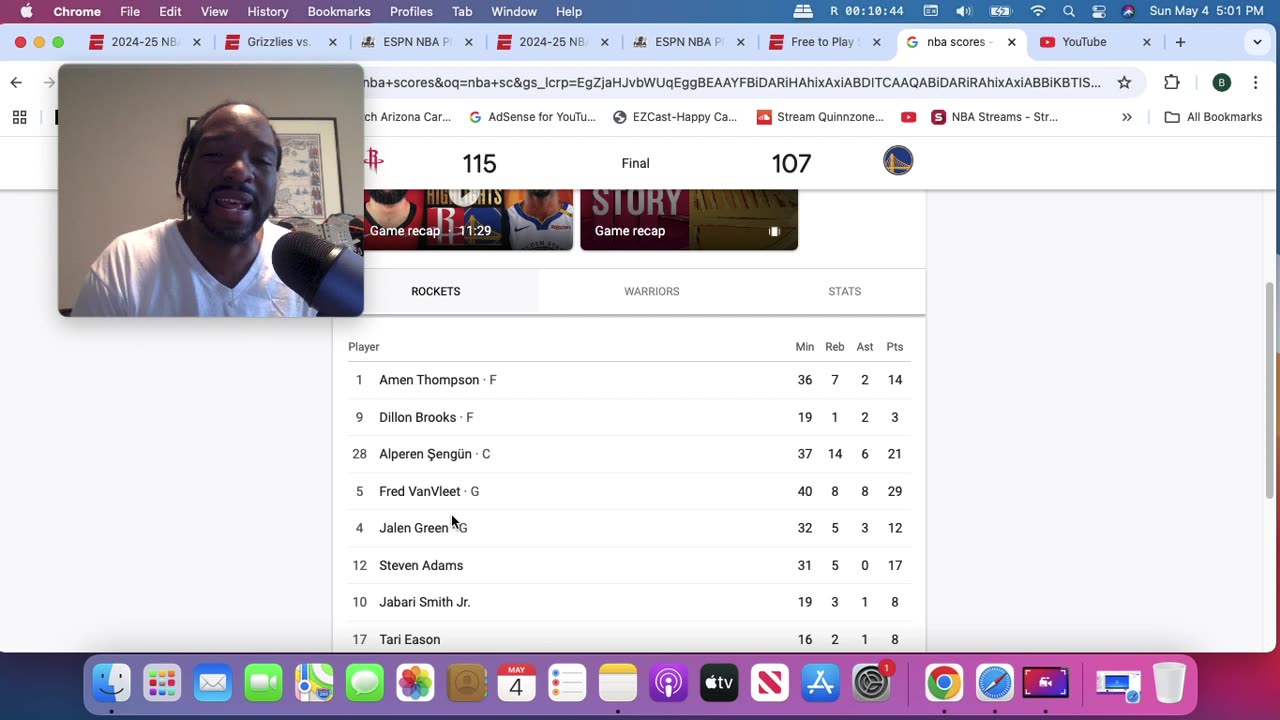The height and width of the screenshot is (720, 1280).
Task: Play the 11:29 Game recap video thumbnail
Action: 468,219
